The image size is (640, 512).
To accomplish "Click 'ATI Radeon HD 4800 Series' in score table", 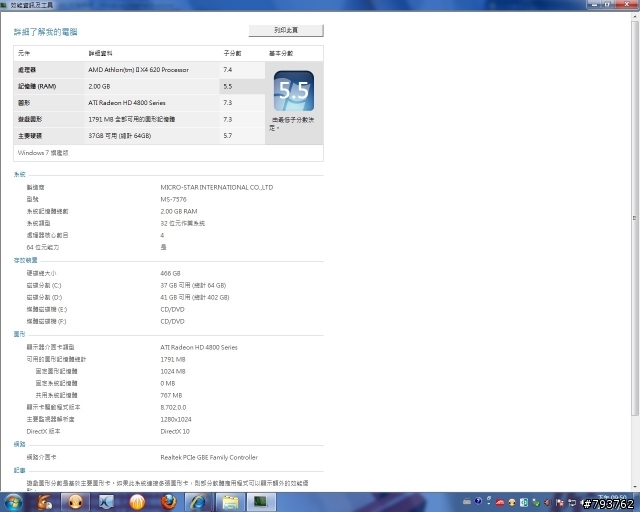I will click(127, 103).
